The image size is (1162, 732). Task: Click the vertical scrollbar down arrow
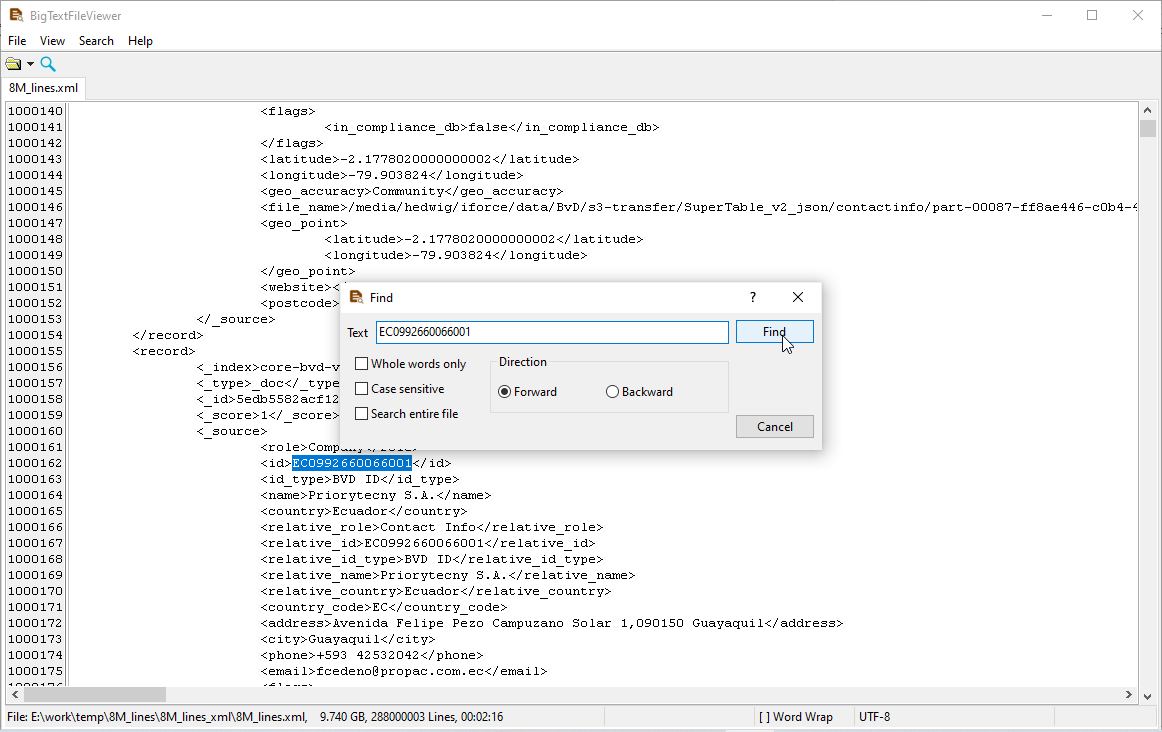pyautogui.click(x=1148, y=696)
